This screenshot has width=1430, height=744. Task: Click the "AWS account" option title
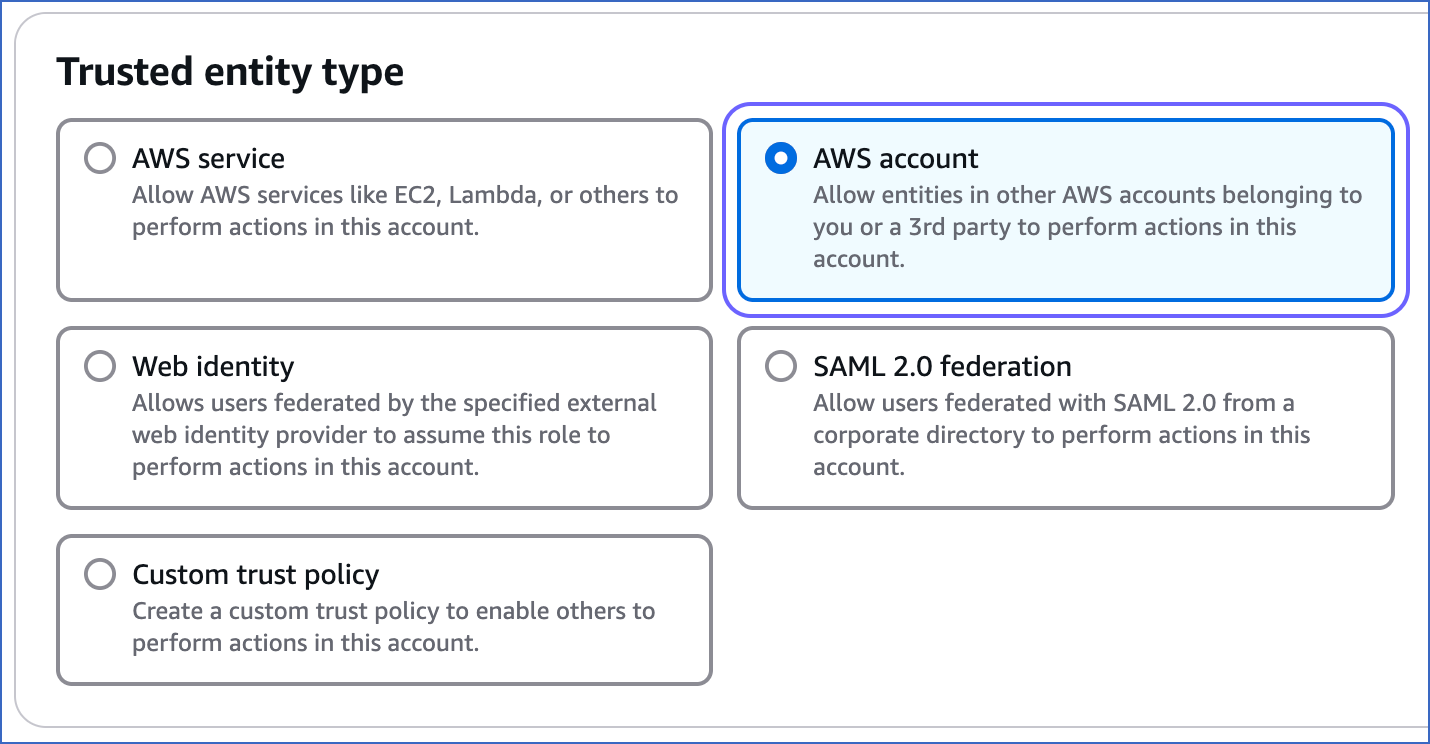(x=896, y=159)
